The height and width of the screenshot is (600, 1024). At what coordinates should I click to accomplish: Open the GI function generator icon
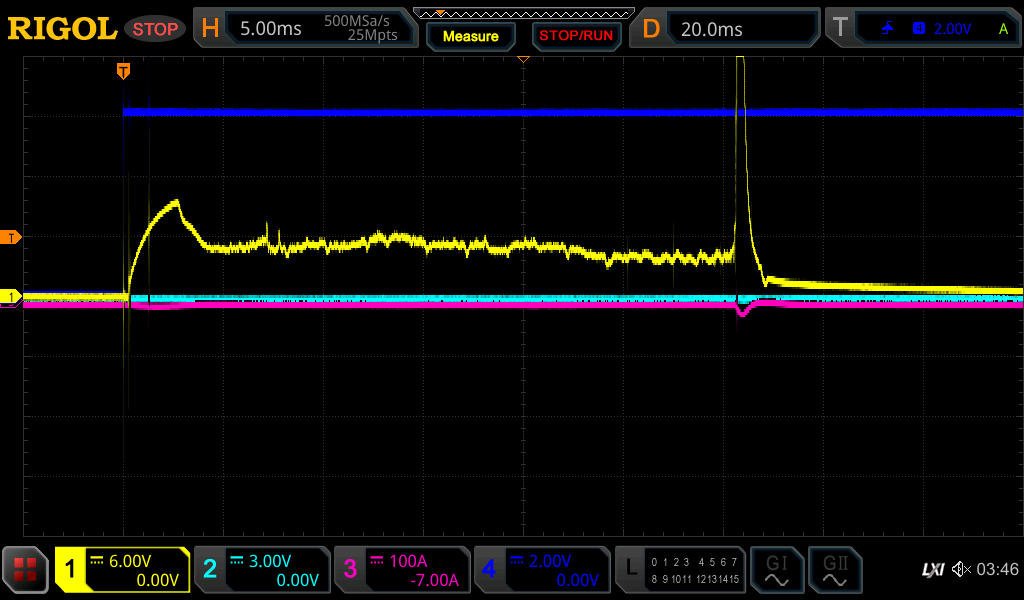[776, 570]
